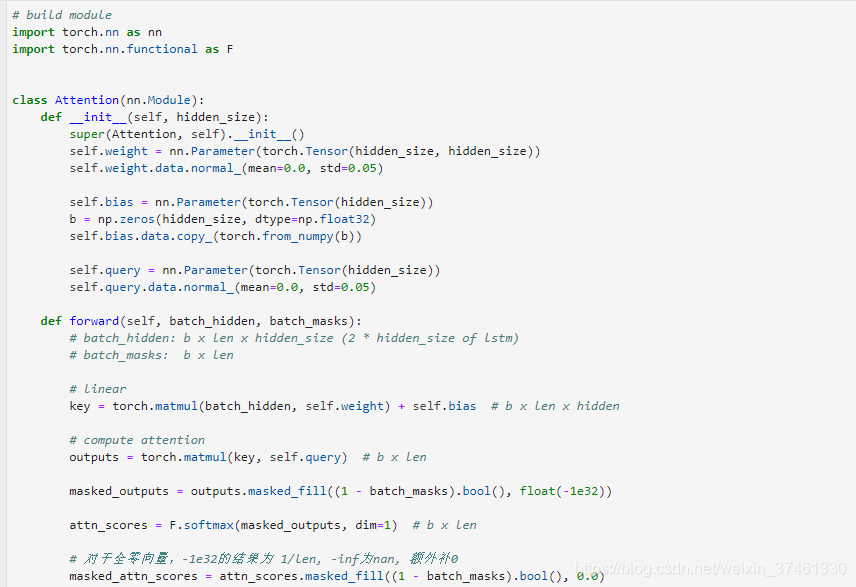
Task: Click the 'masked_outputs = outputs.masked_fill' line
Action: 341,491
